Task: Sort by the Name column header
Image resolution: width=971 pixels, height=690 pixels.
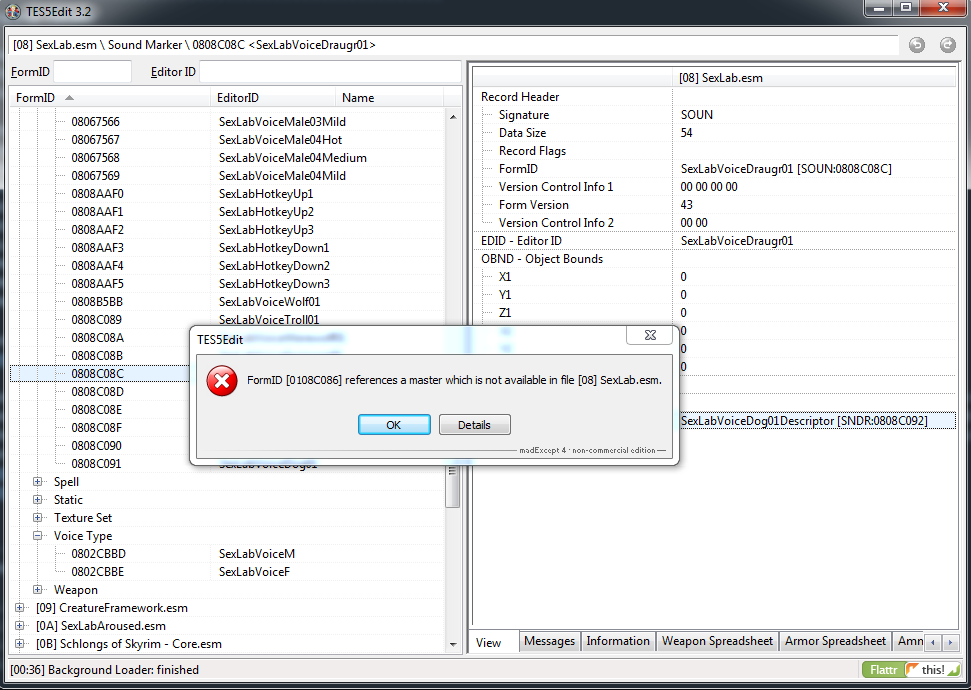Action: pos(390,97)
